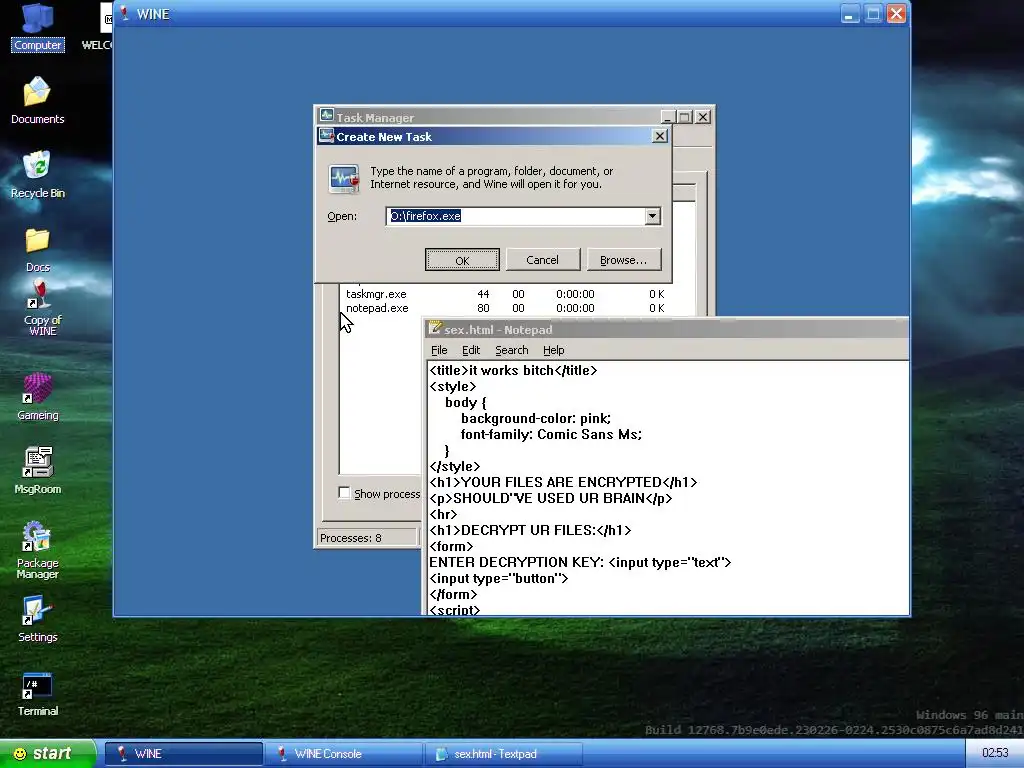Close the WINE window
Screen dimensions: 1024x768
click(x=897, y=14)
